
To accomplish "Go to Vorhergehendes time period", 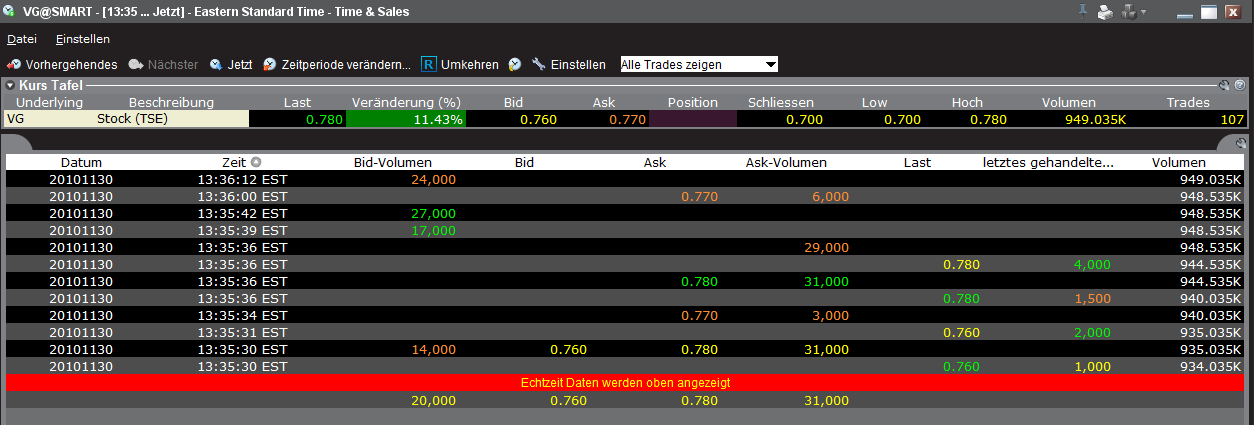I will [62, 64].
